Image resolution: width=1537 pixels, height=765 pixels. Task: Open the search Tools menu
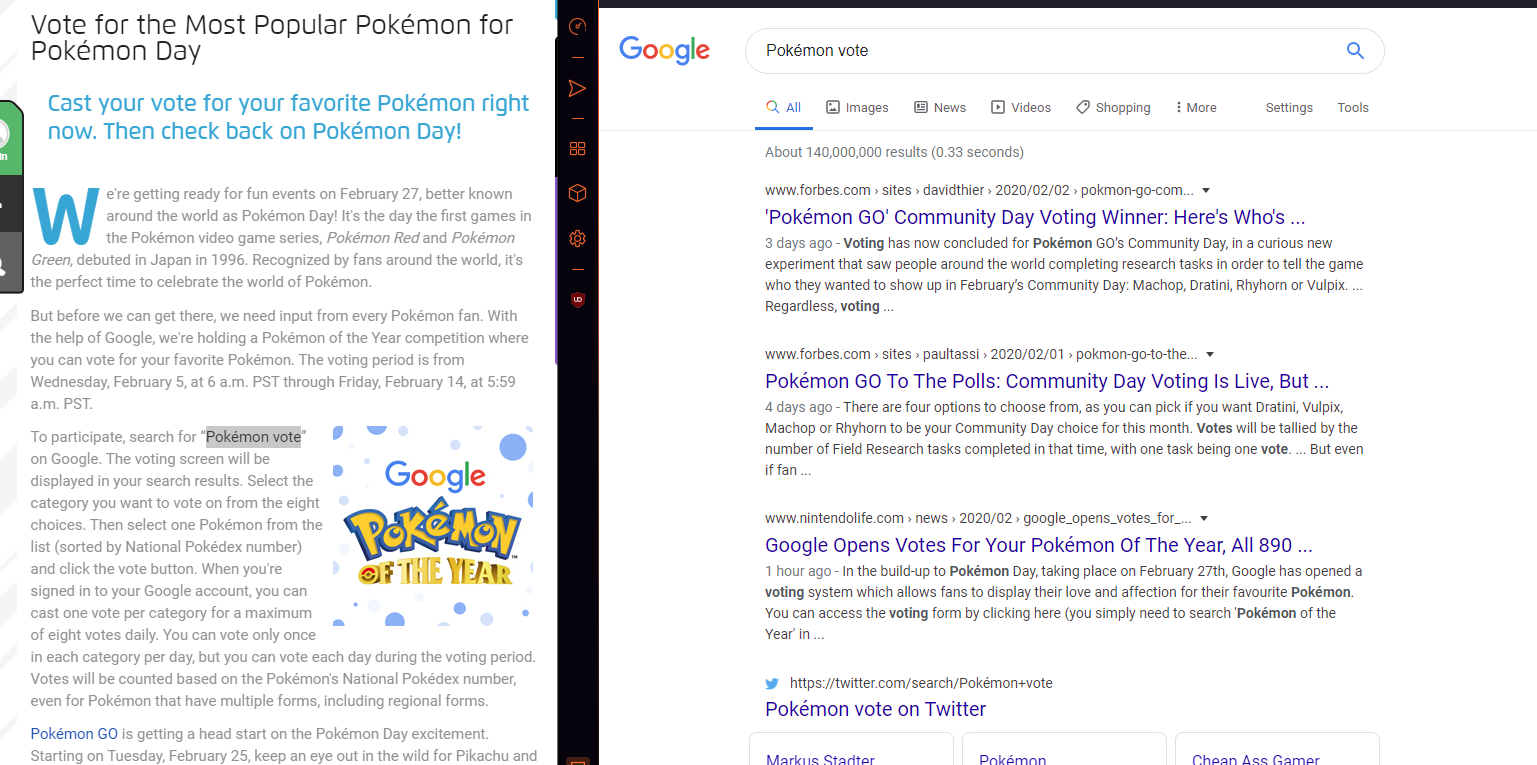(1353, 108)
